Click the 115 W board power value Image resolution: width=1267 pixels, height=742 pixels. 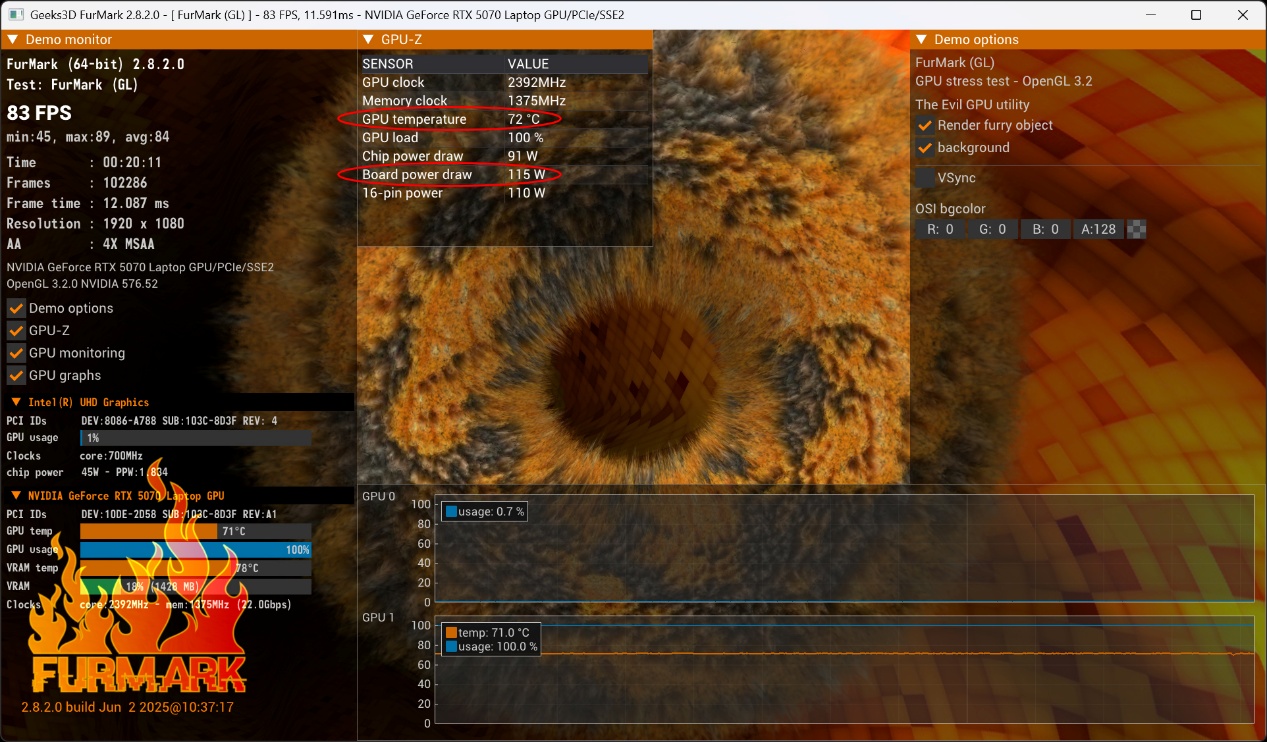coord(526,174)
